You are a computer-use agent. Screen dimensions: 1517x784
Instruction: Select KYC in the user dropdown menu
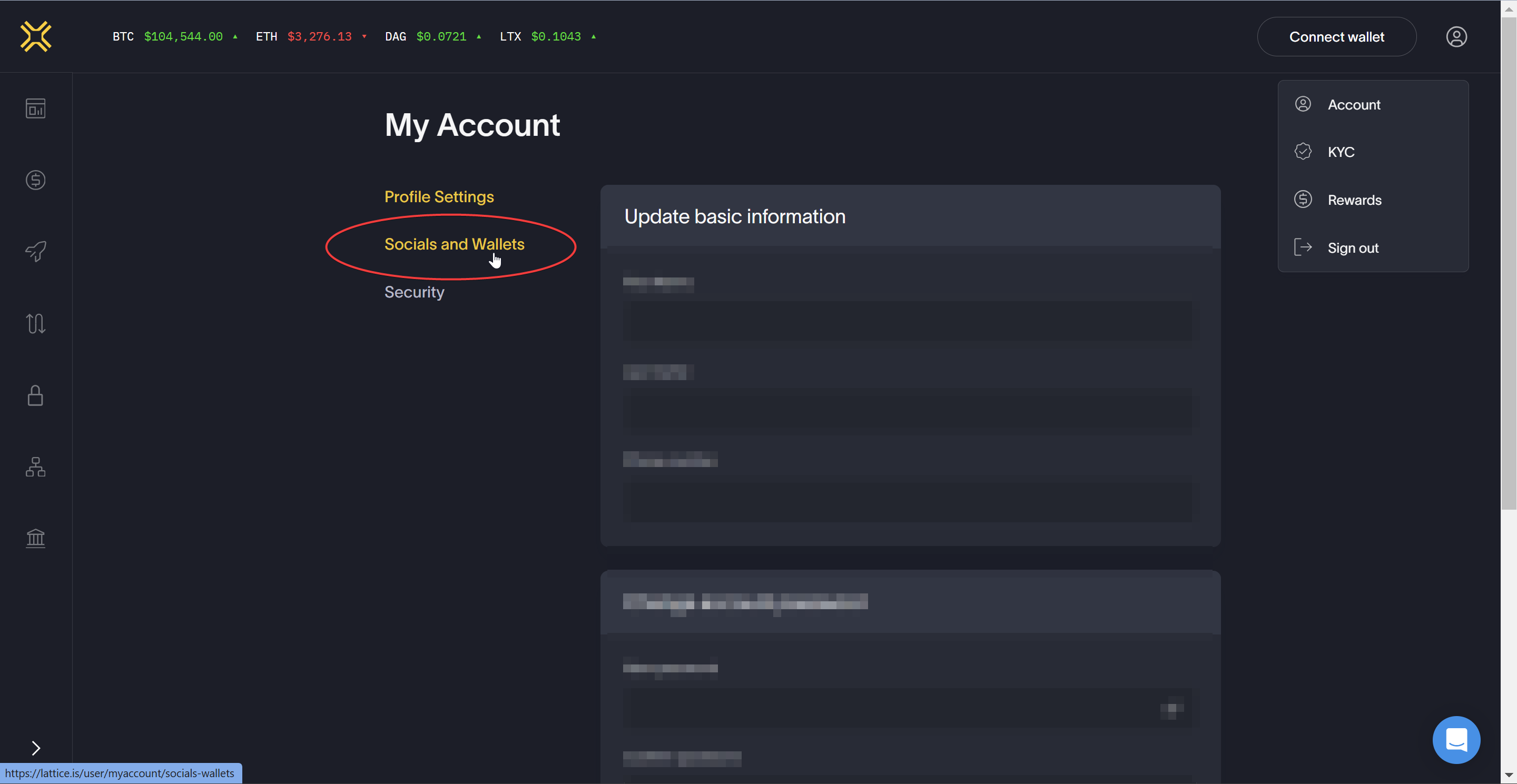pyautogui.click(x=1341, y=152)
